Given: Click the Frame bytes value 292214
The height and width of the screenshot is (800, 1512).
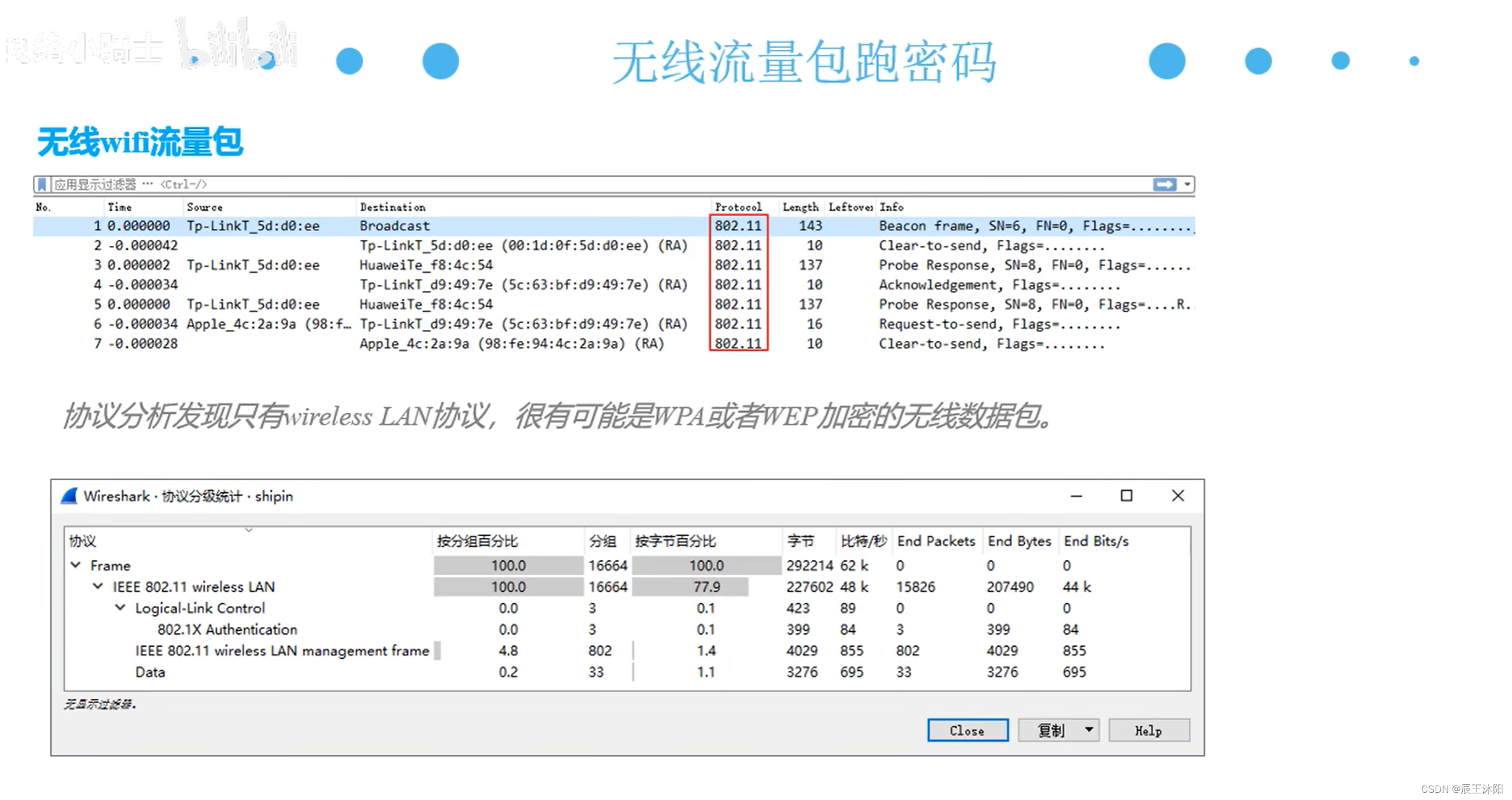Looking at the screenshot, I should pos(810,566).
